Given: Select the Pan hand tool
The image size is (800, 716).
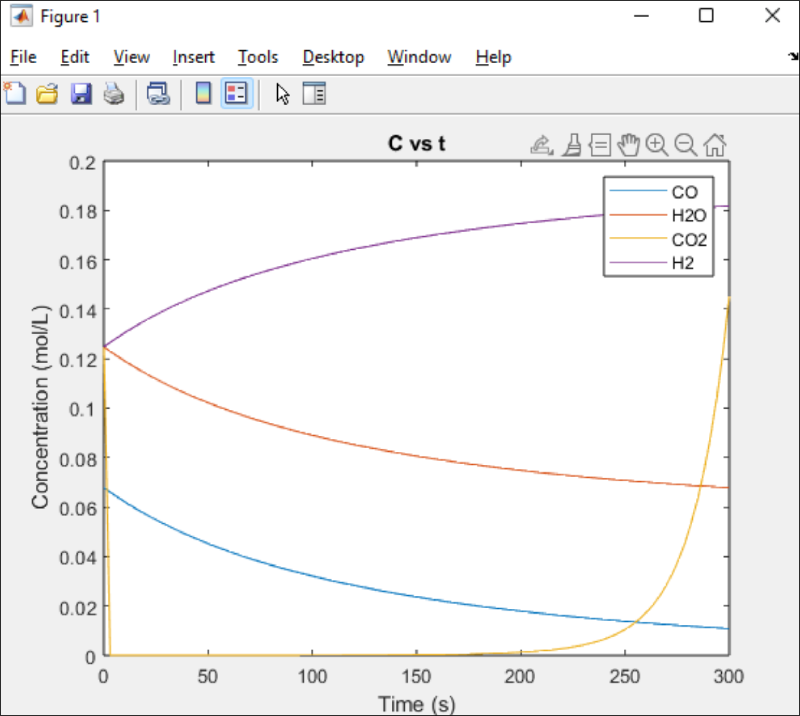Looking at the screenshot, I should point(629,145).
